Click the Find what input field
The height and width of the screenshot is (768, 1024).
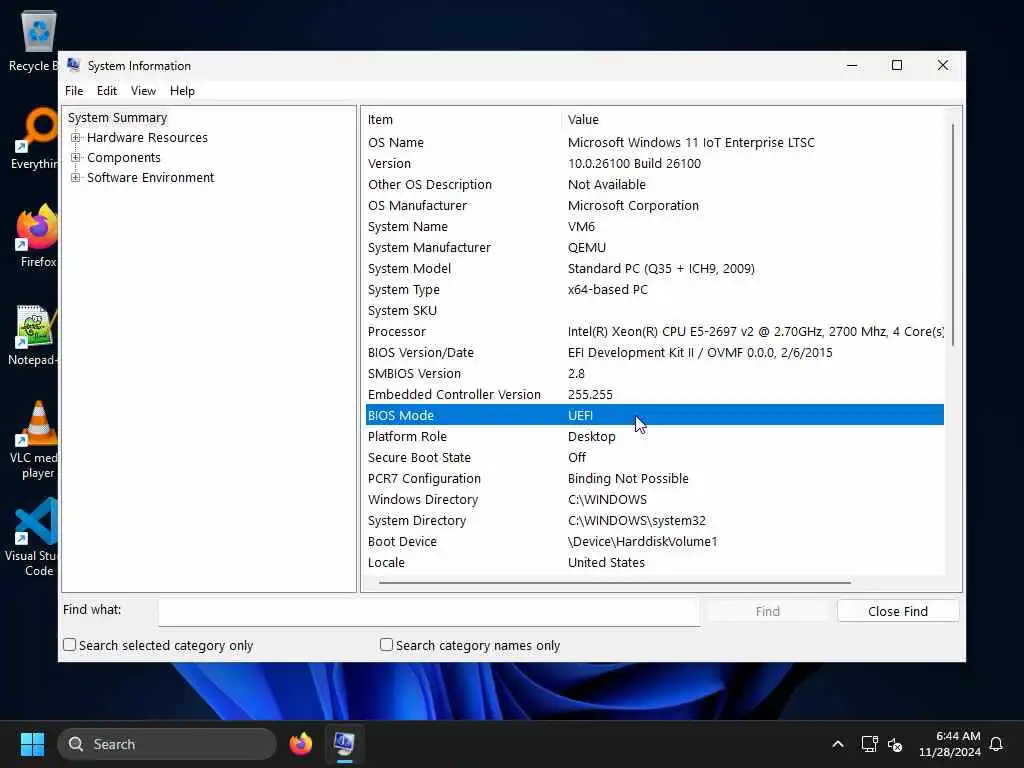coord(429,612)
